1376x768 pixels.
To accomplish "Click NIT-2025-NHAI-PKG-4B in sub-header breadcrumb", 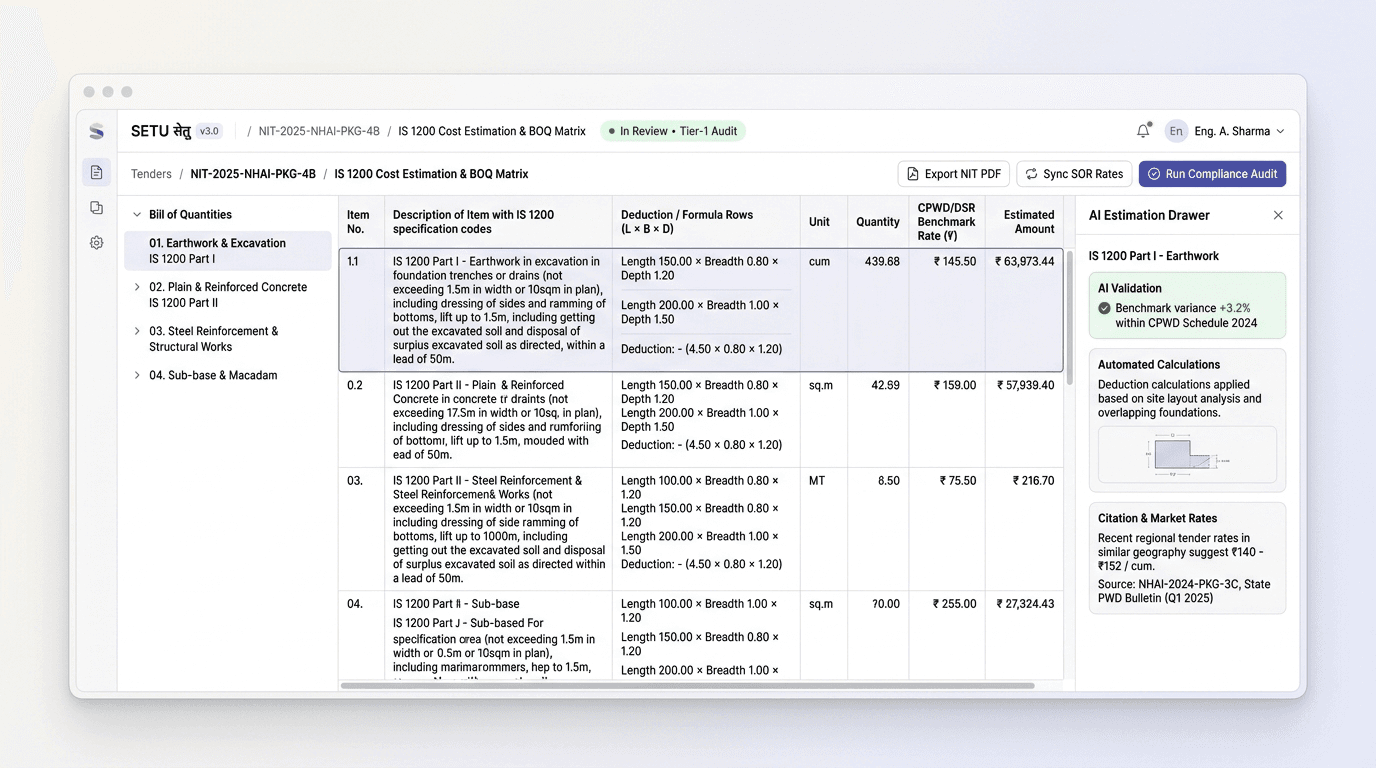I will tap(253, 174).
